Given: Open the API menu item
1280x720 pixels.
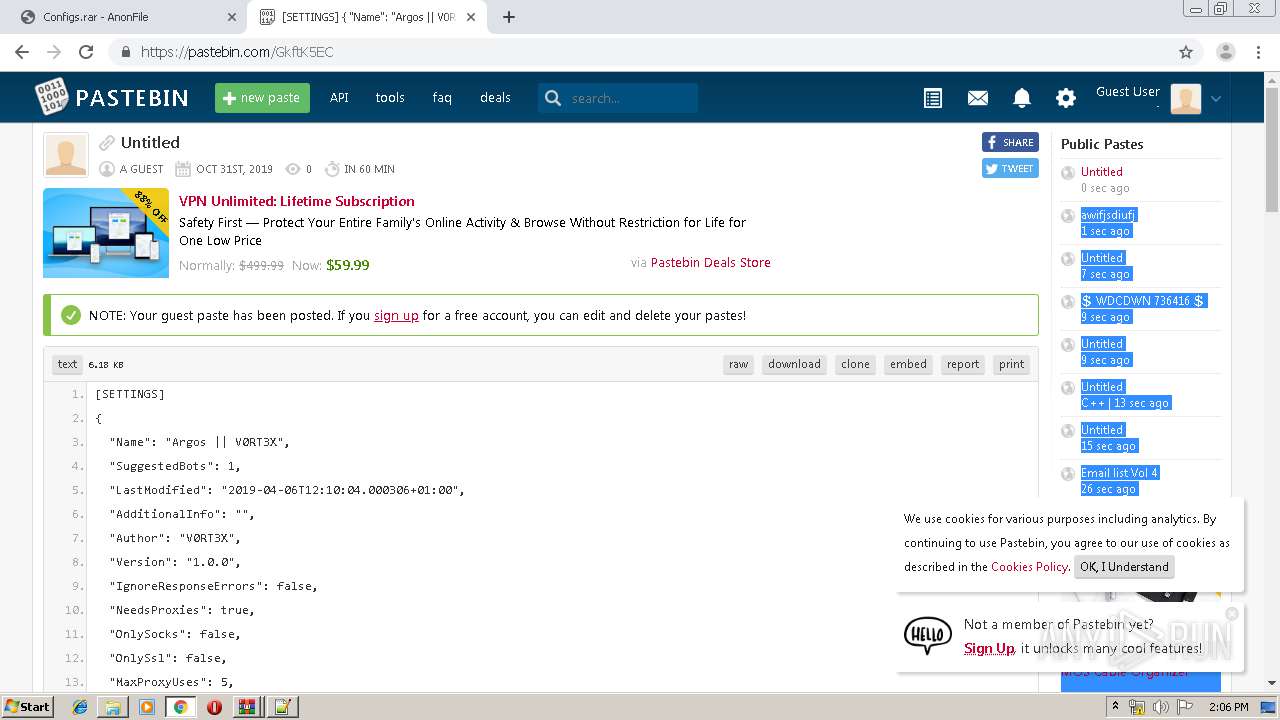Looking at the screenshot, I should 339,98.
